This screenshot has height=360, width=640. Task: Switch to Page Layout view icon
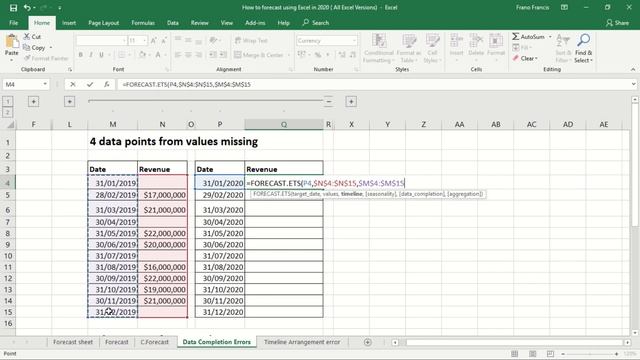(533, 353)
